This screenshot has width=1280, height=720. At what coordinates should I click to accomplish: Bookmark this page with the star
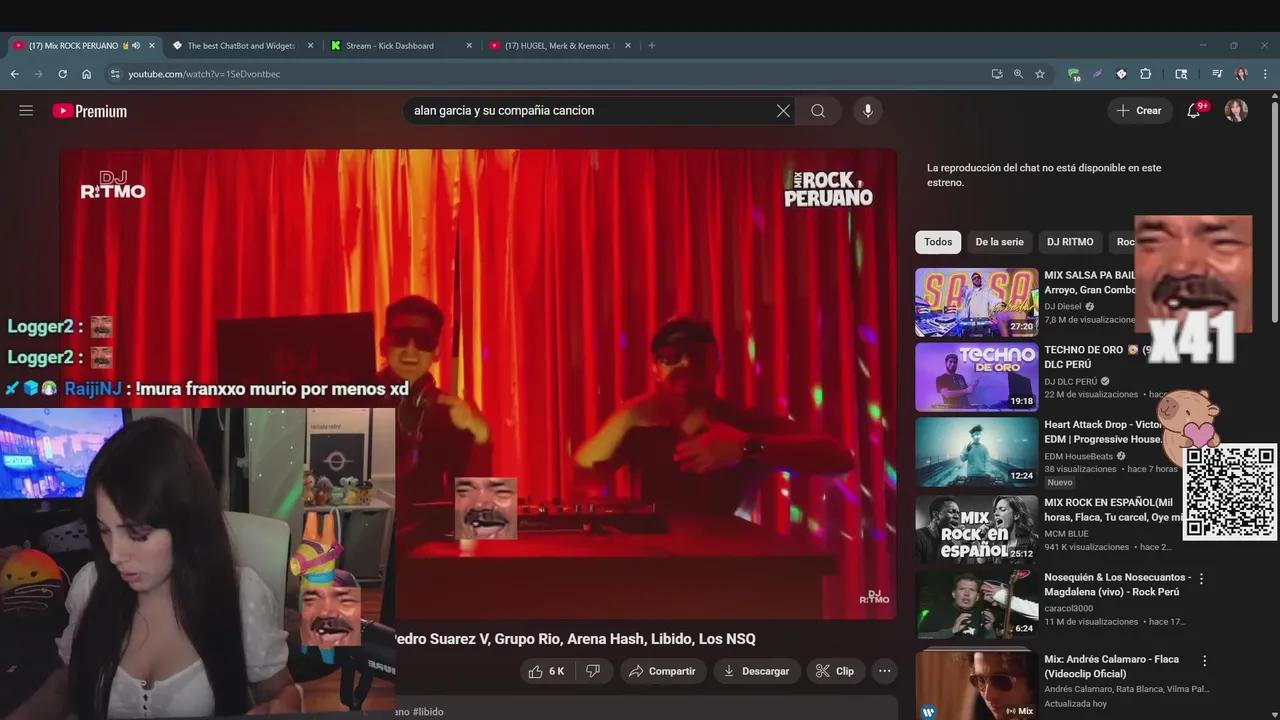[1040, 74]
